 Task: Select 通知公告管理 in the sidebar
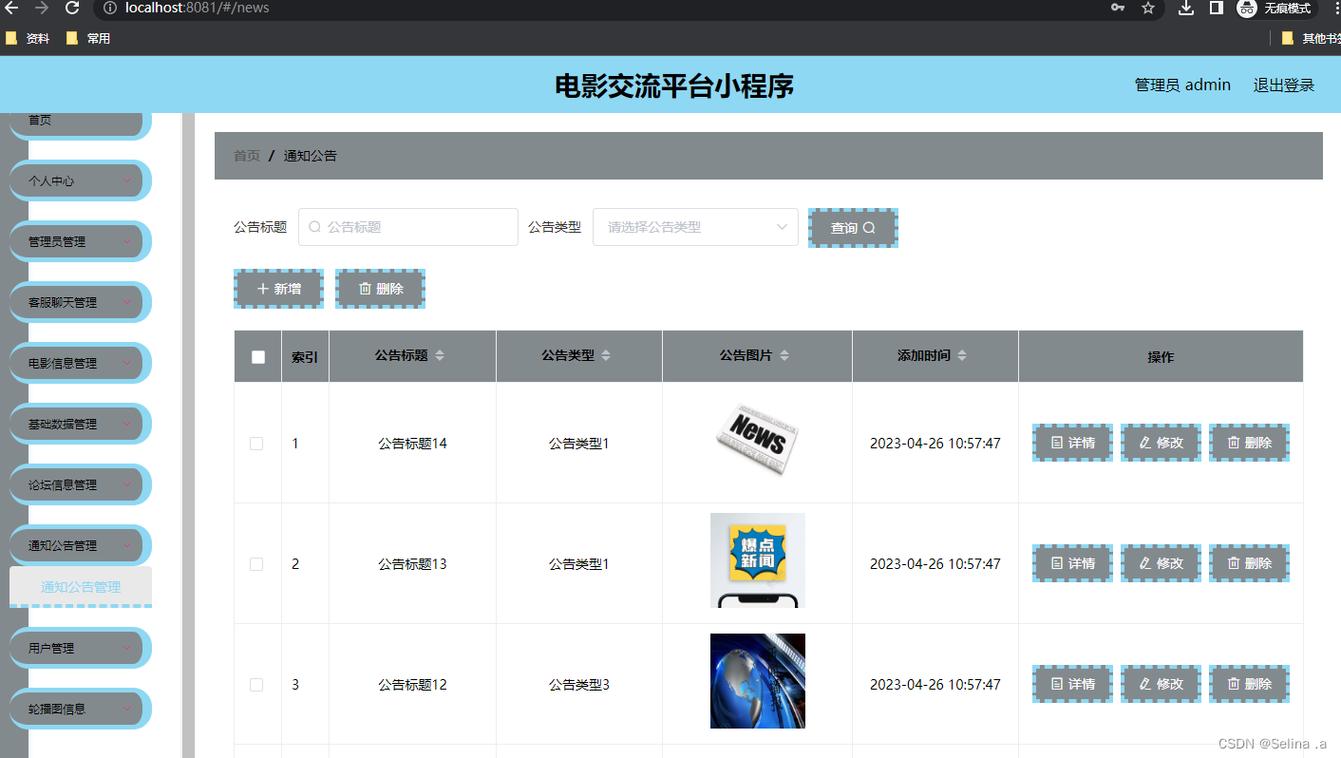[x=80, y=589]
